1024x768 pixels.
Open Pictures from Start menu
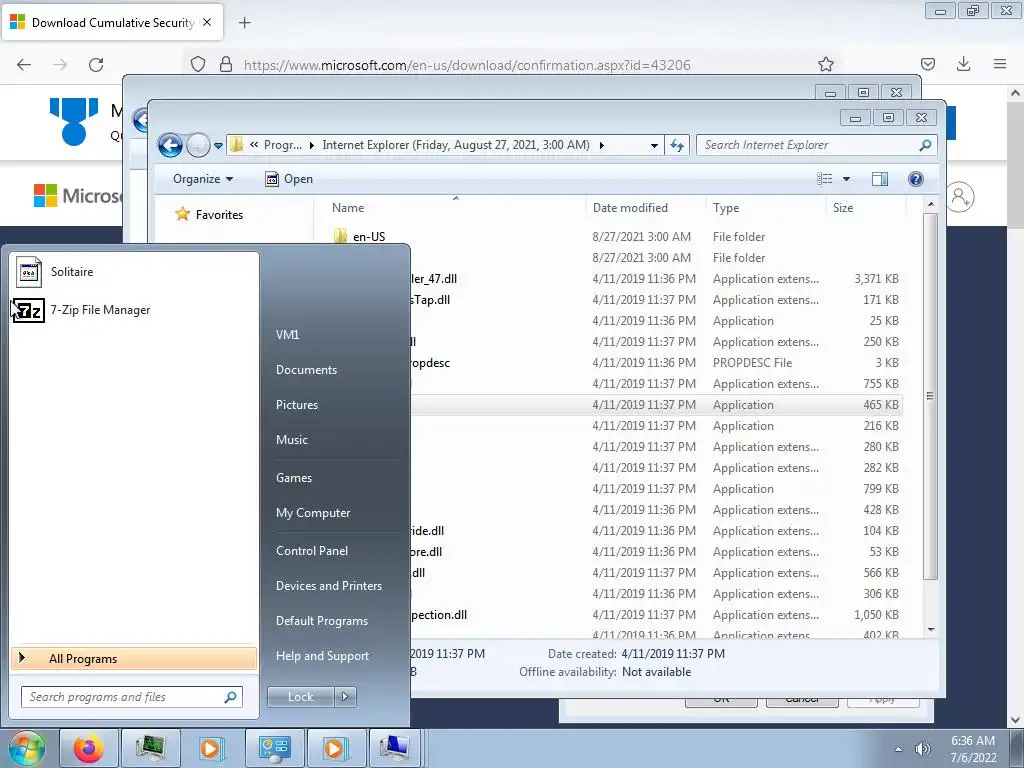coord(296,405)
